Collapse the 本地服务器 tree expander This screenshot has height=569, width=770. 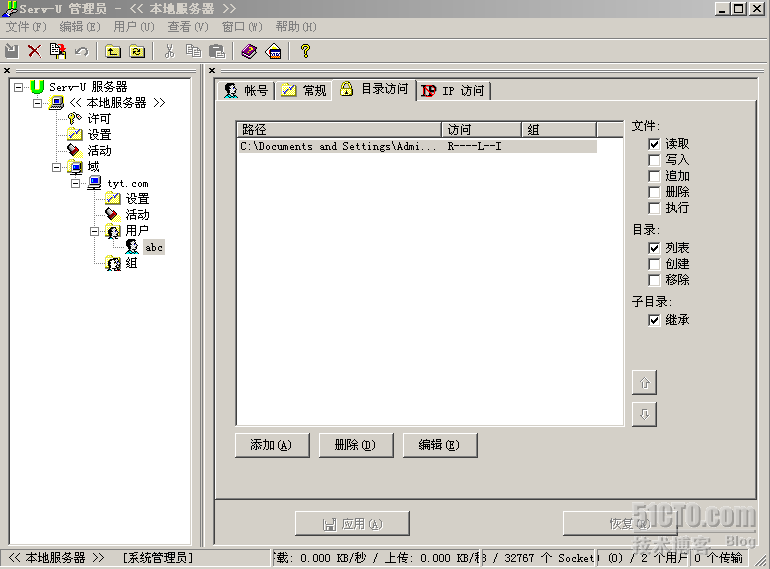[37, 103]
